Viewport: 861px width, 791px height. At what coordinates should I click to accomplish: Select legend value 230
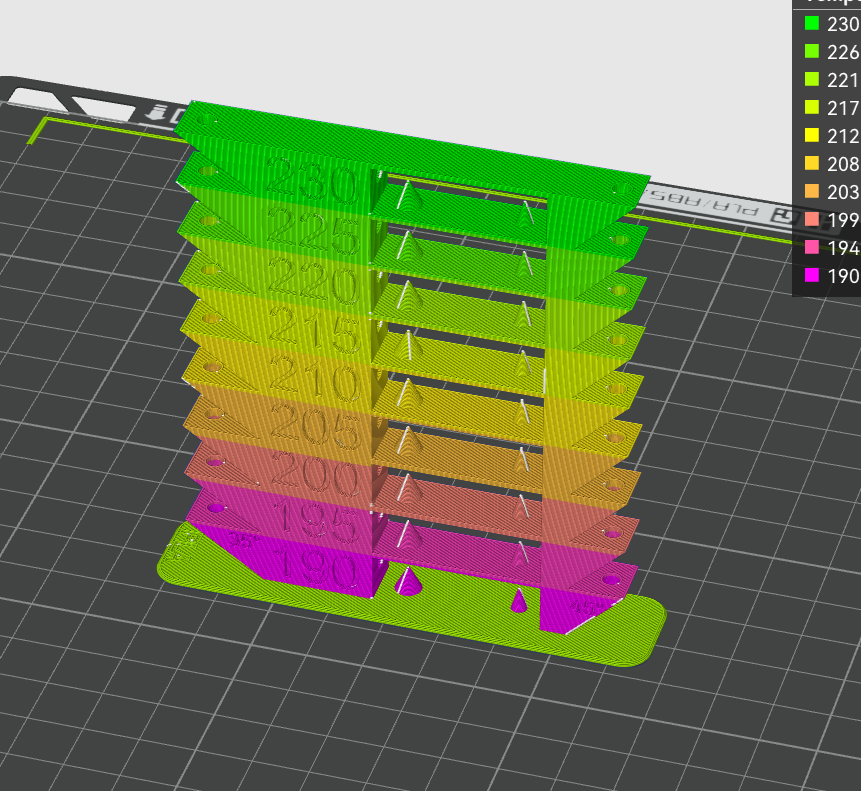[x=843, y=24]
